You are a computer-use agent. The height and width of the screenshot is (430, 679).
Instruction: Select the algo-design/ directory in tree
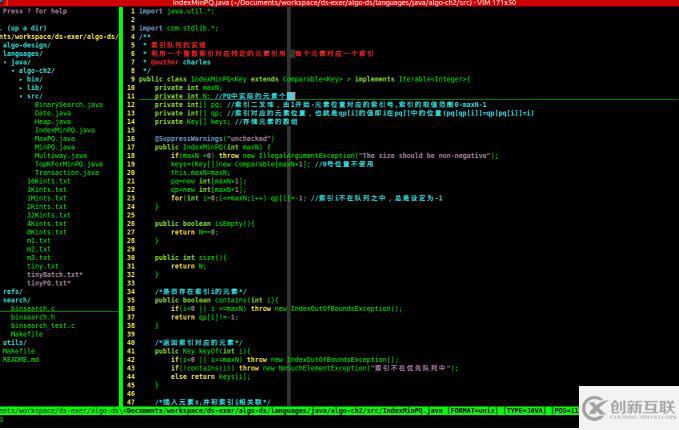(26, 45)
